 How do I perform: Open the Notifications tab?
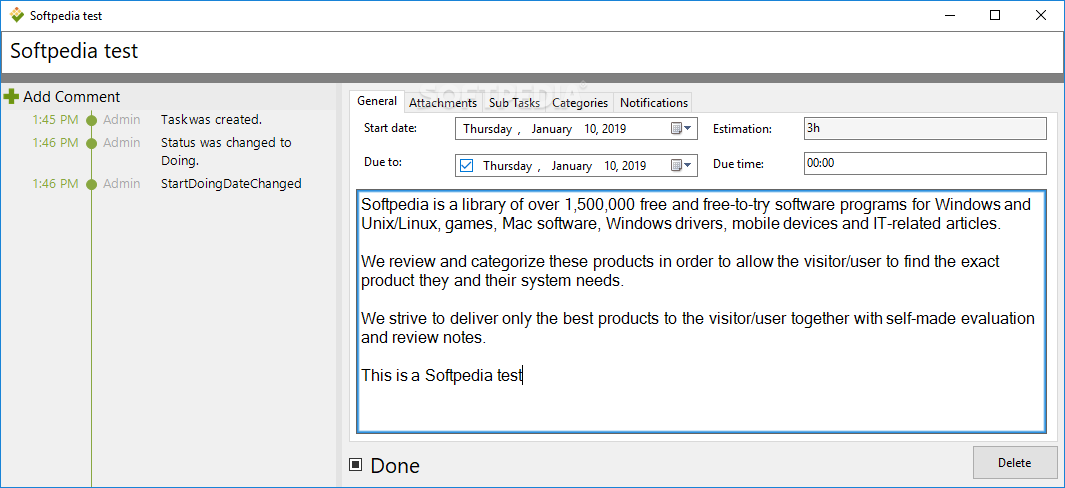coord(653,103)
